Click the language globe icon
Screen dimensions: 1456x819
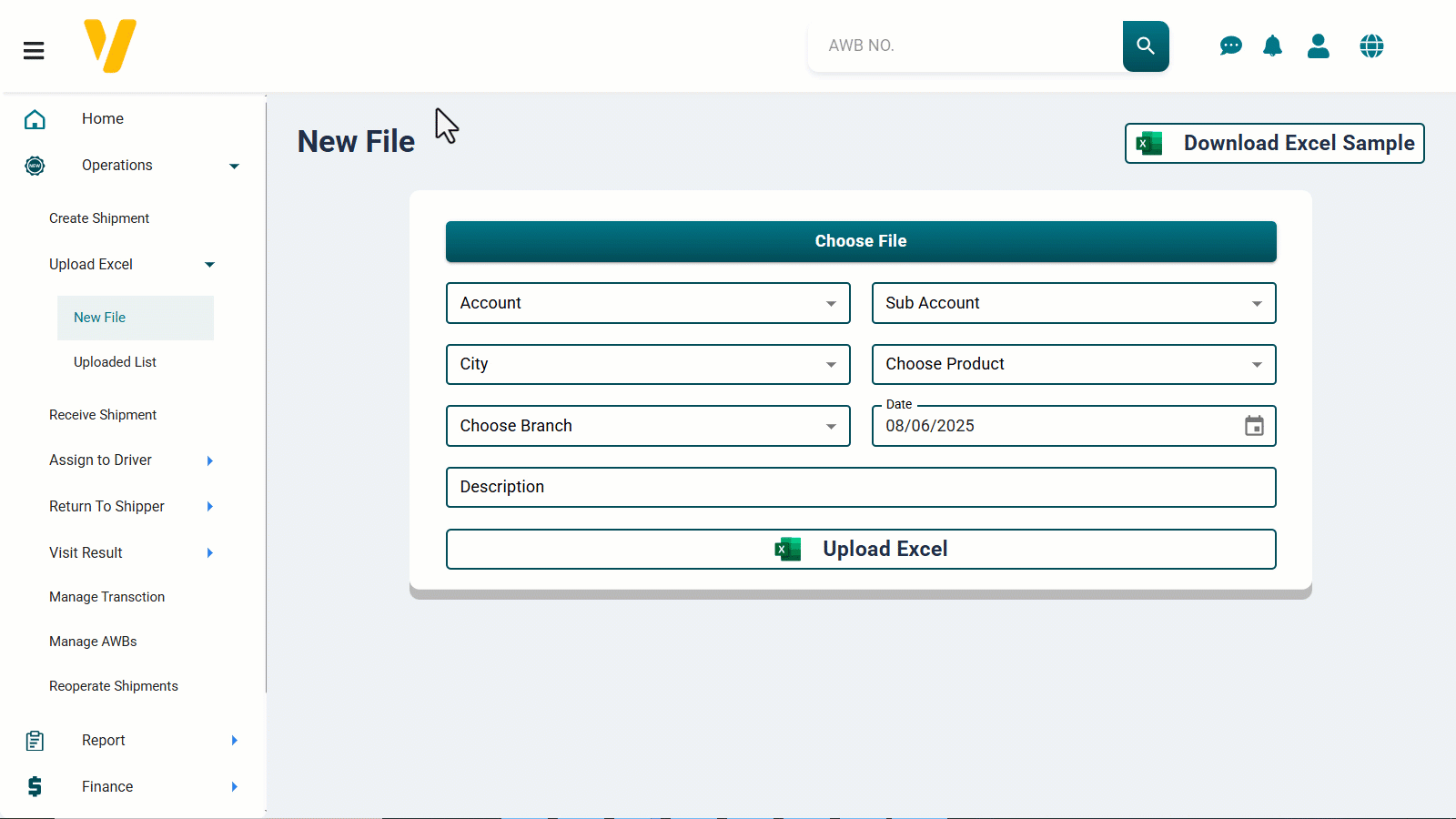1371,45
